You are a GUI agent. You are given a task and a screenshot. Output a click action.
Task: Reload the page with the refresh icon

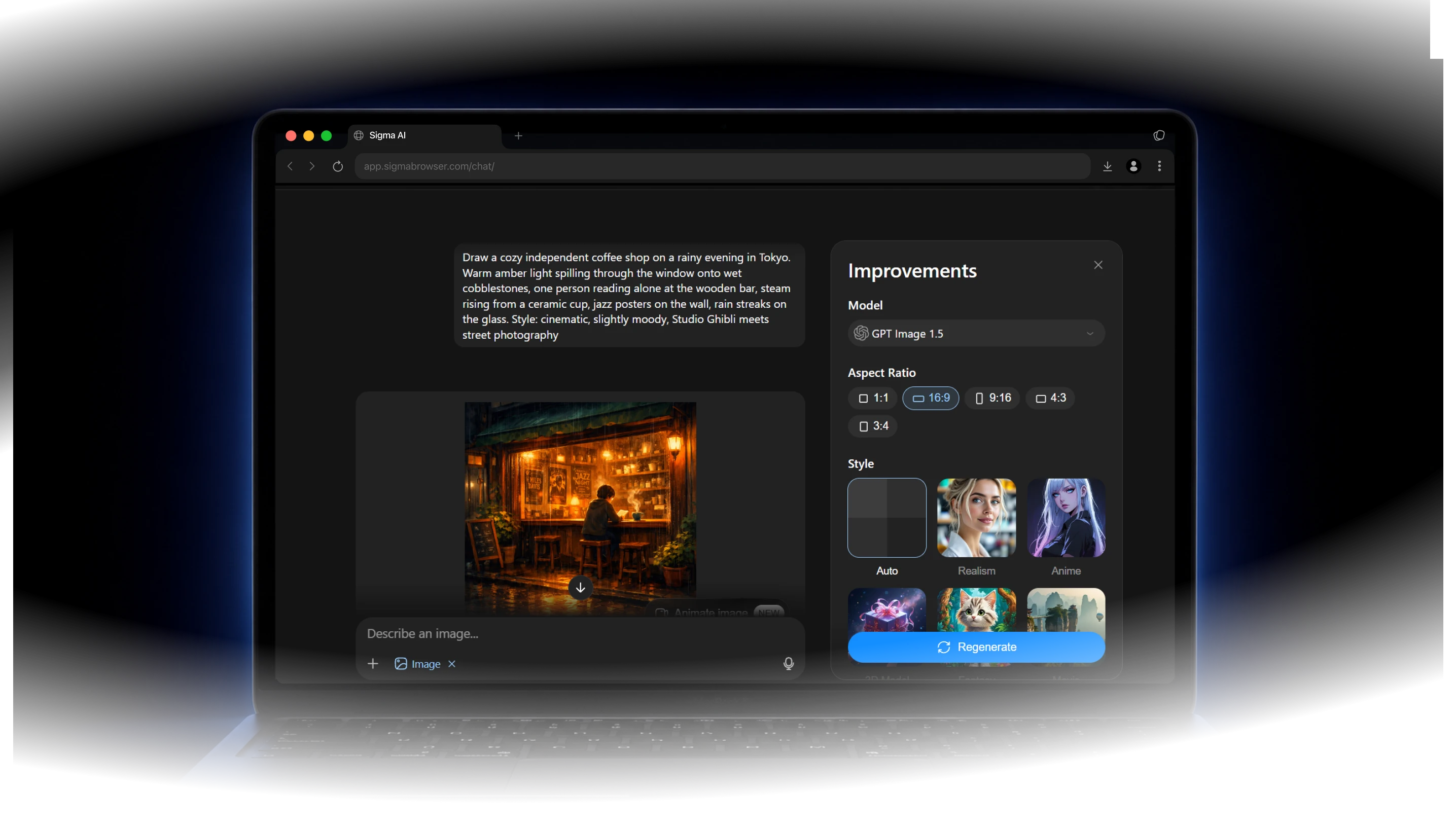coord(338,166)
